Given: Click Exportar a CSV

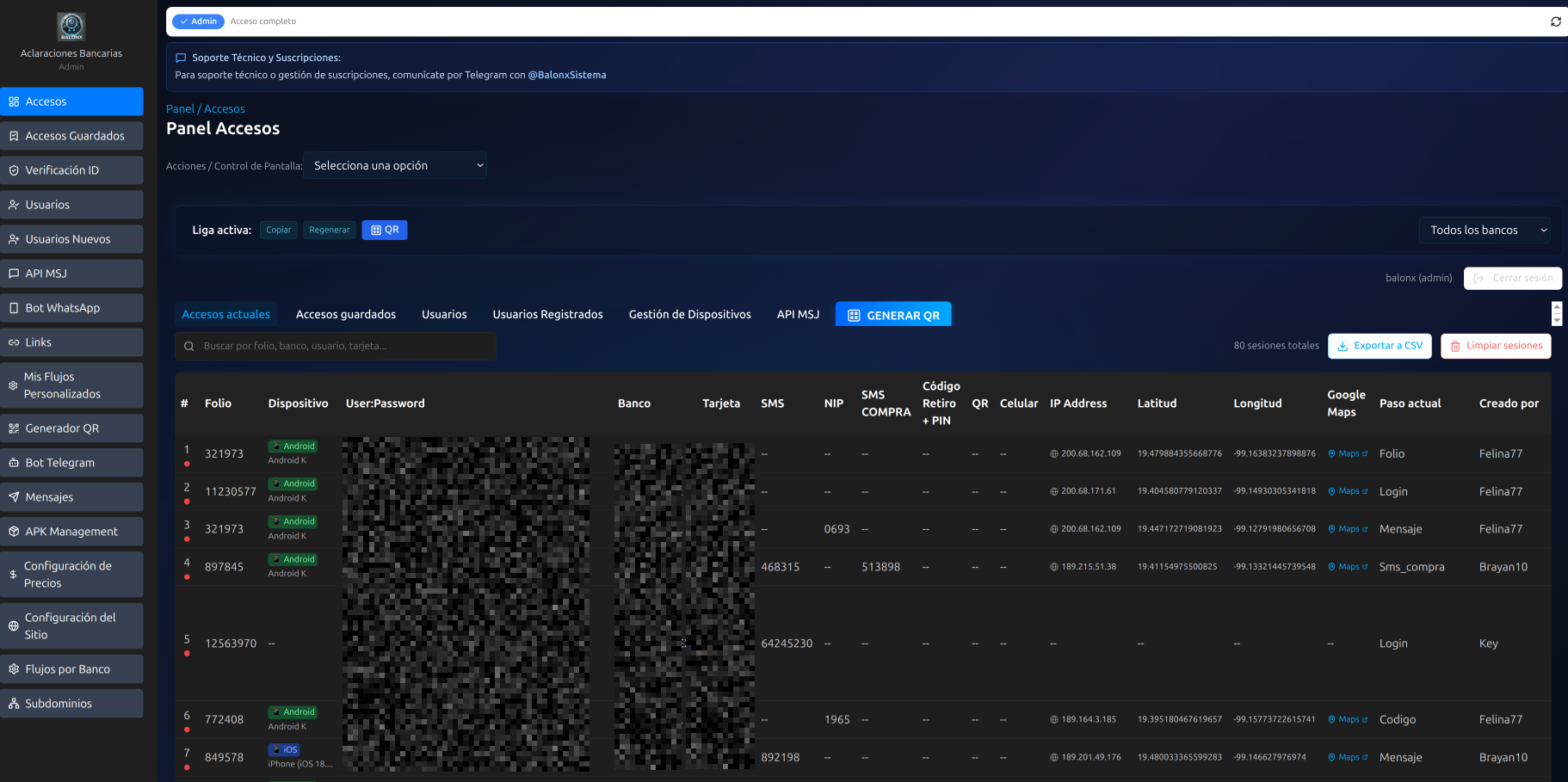Looking at the screenshot, I should tap(1380, 346).
